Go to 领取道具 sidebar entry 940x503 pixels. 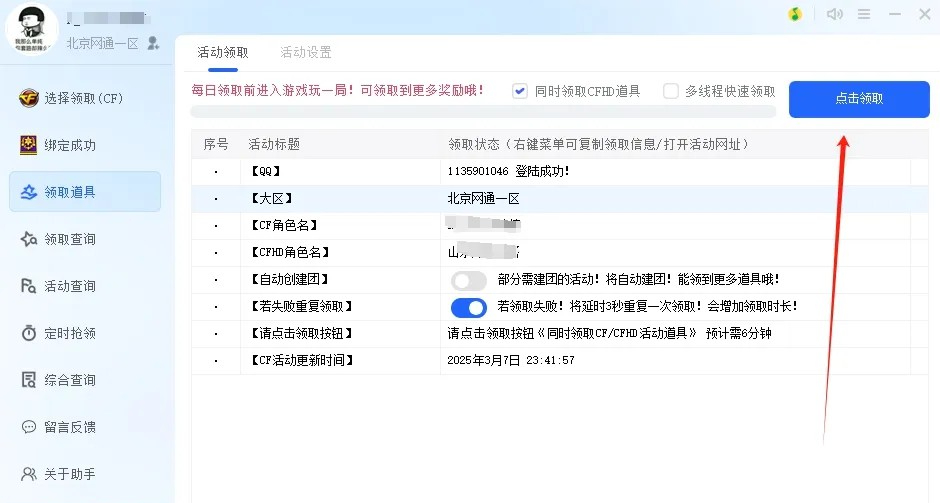tap(85, 192)
